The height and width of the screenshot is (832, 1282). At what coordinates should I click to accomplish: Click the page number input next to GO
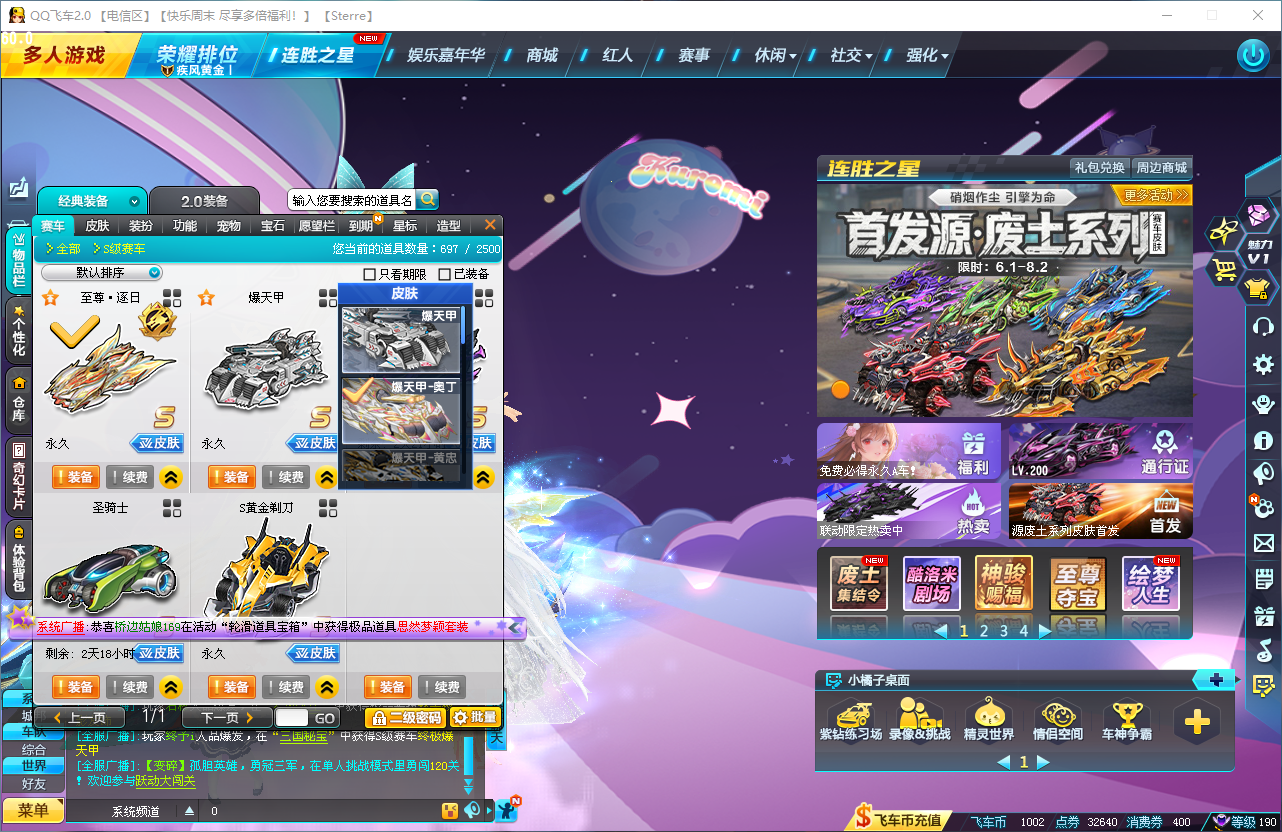pos(292,718)
